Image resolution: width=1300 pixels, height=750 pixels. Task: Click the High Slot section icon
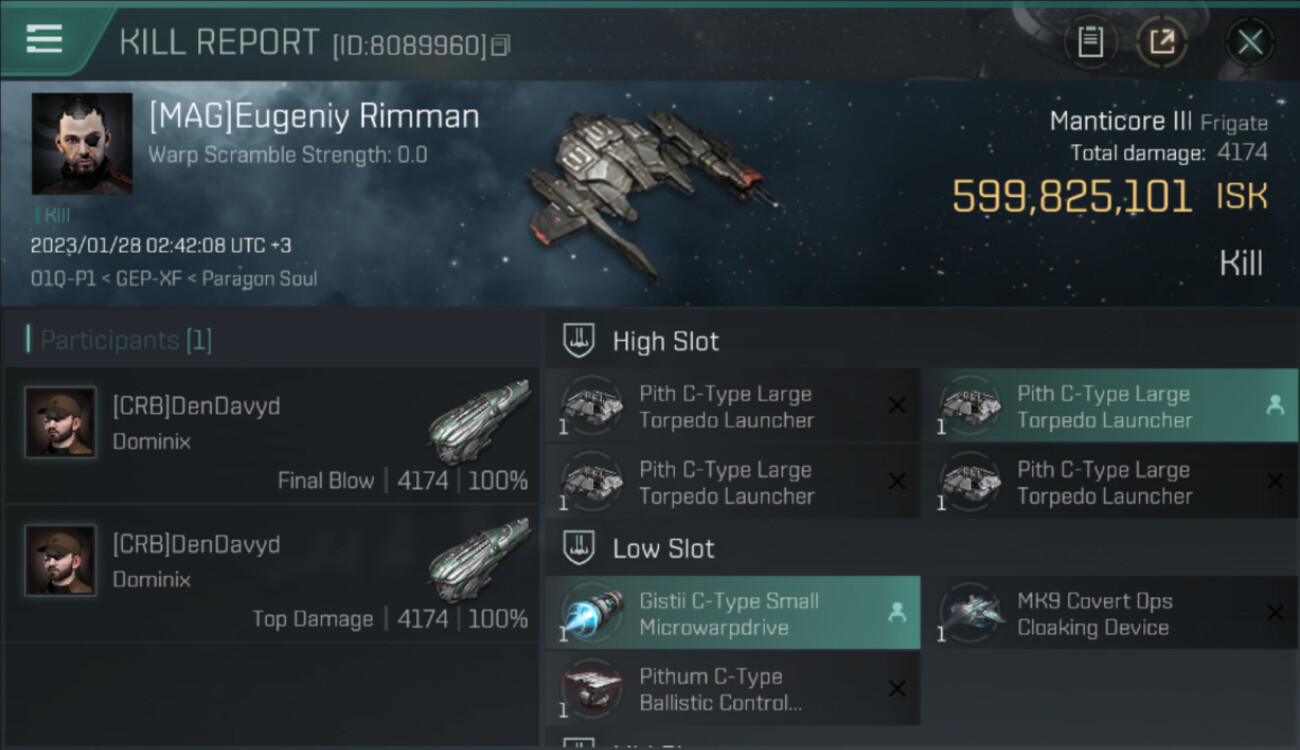tap(579, 340)
